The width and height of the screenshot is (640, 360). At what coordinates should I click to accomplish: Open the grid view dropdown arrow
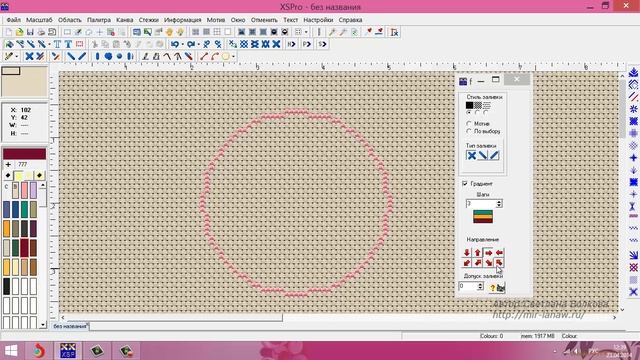306,32
